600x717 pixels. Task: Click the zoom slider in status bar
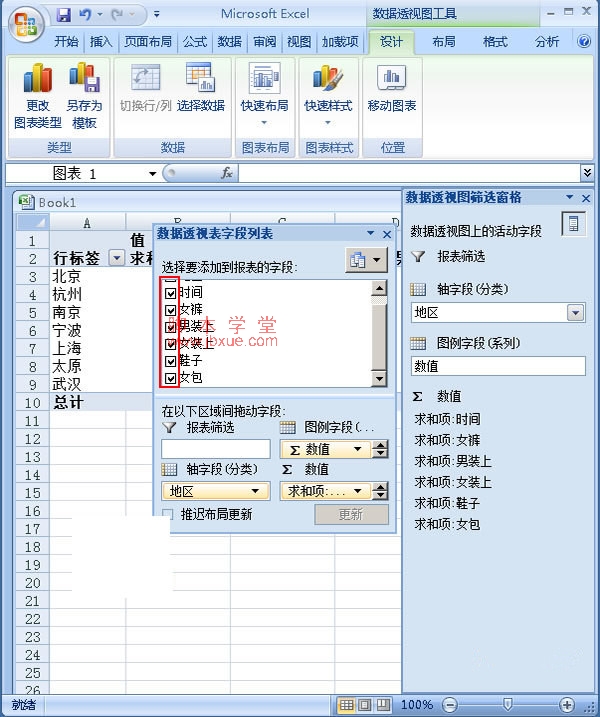(508, 705)
